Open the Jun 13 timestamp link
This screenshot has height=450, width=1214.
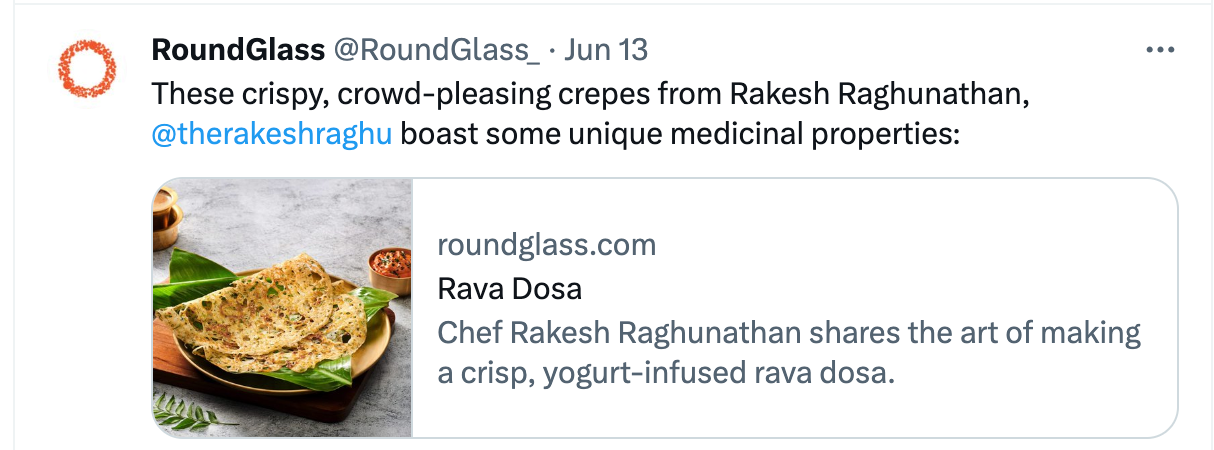coord(606,49)
